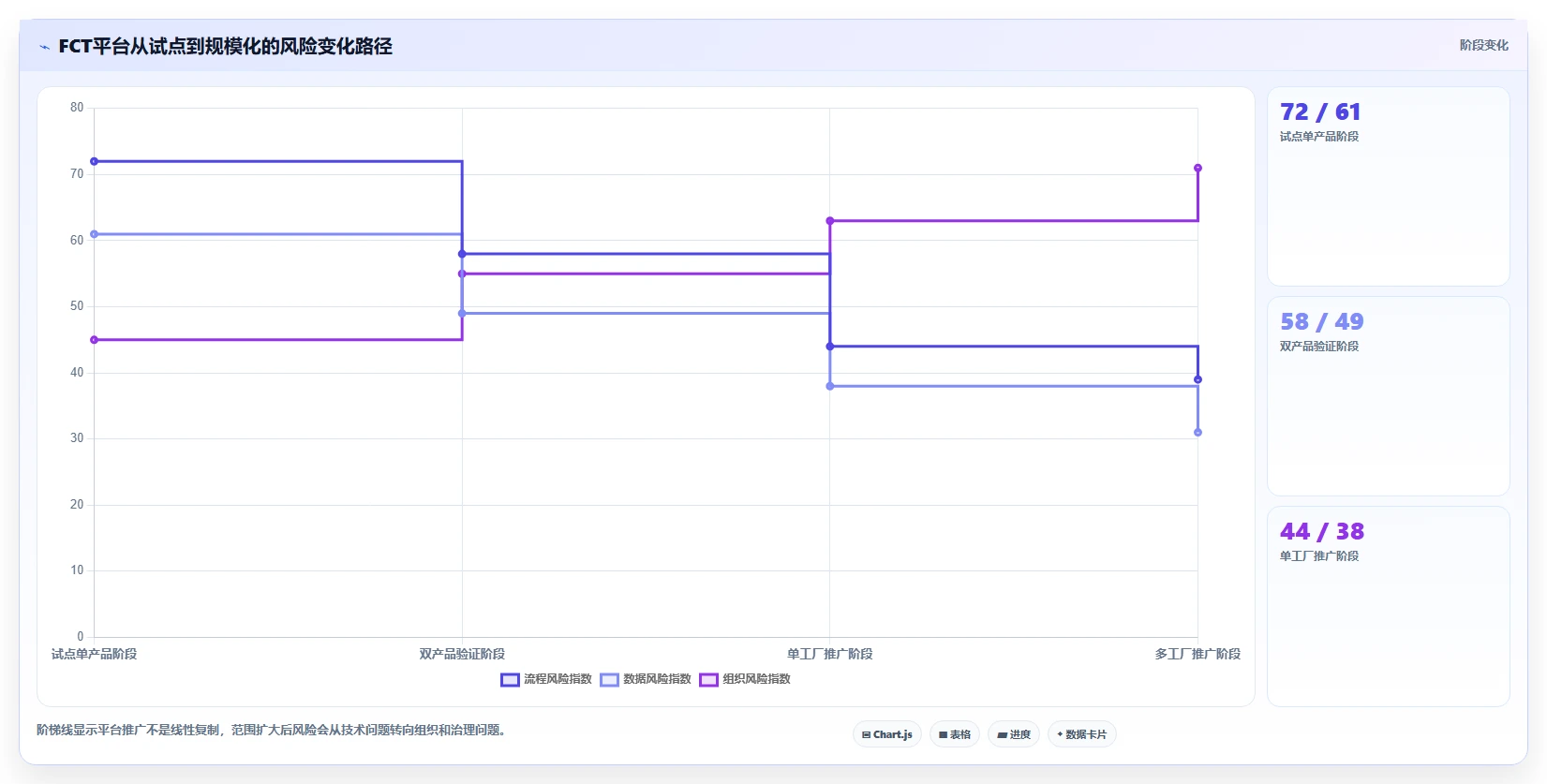Click the x-axis label 试点单产品阶段

[94, 654]
